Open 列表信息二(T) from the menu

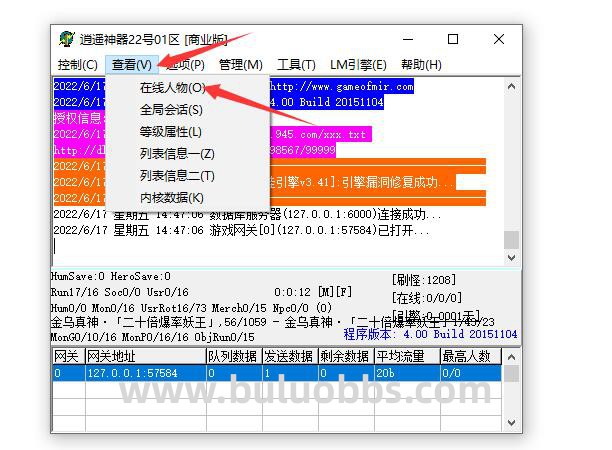tap(177, 176)
